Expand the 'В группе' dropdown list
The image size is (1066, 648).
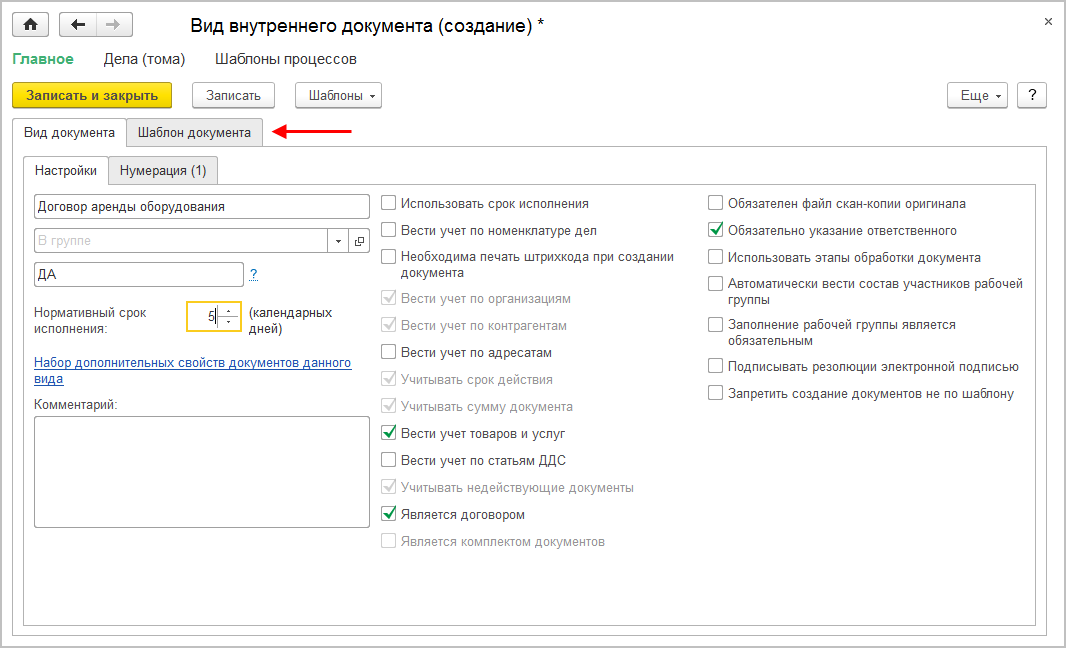(338, 241)
